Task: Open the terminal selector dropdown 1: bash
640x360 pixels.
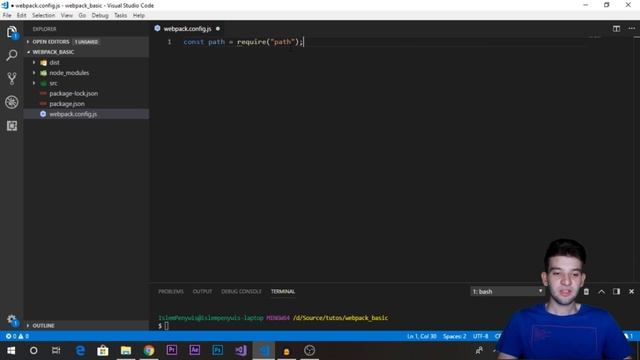Action: (x=507, y=291)
